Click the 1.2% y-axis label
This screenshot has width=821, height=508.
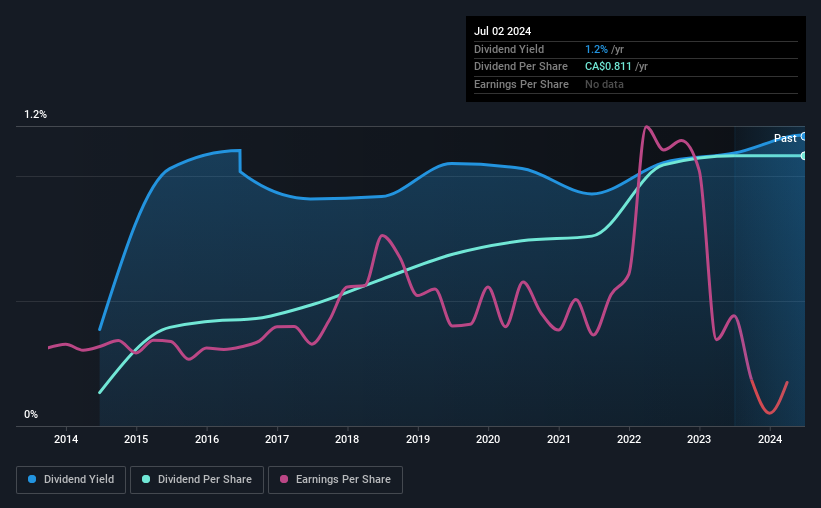click(x=36, y=115)
